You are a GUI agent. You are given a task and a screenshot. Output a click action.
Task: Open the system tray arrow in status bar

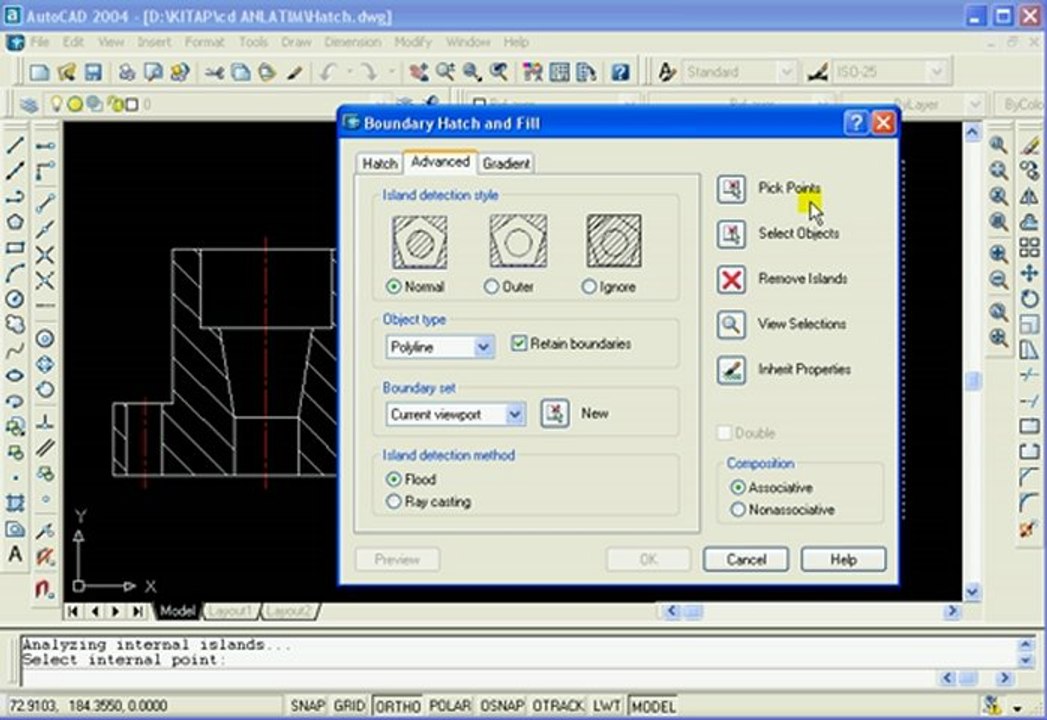coord(1018,707)
